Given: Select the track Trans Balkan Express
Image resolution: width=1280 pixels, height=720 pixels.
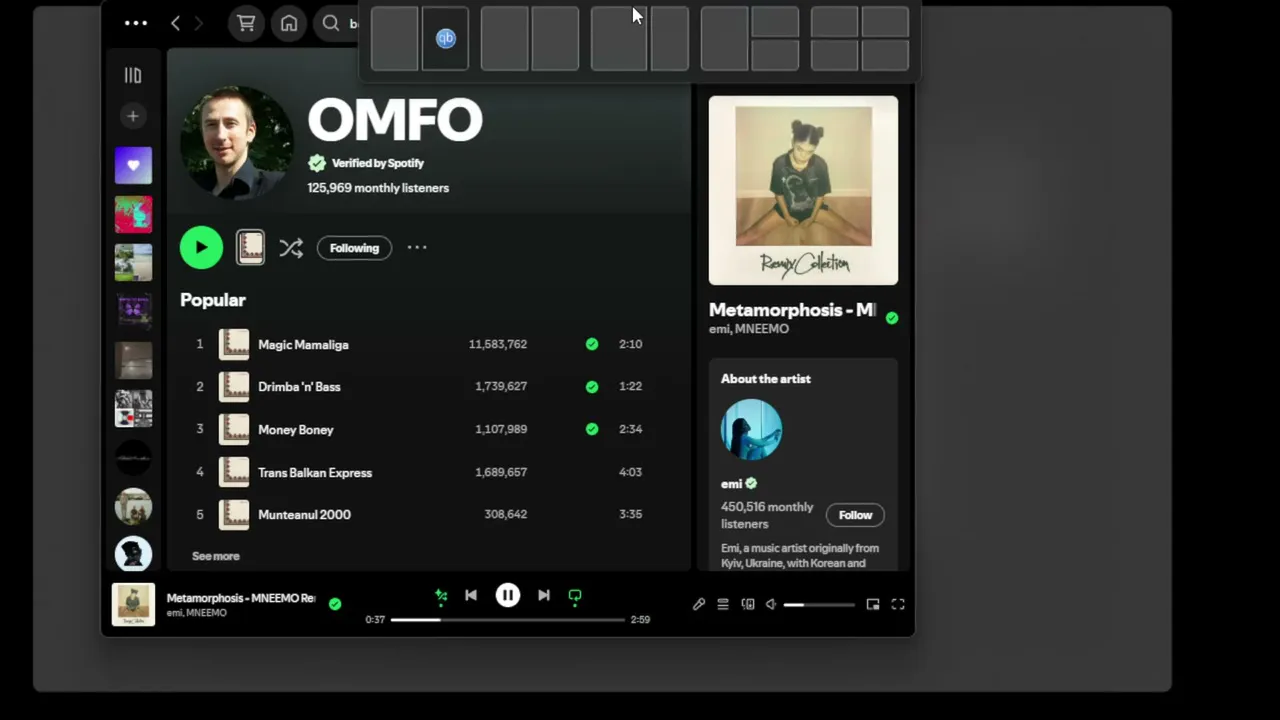Looking at the screenshot, I should (315, 472).
